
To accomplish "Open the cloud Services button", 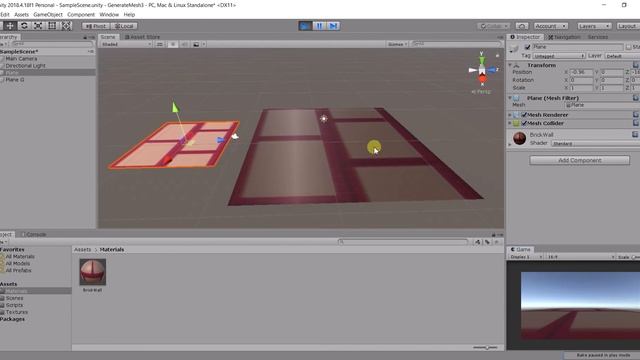I will click(522, 26).
